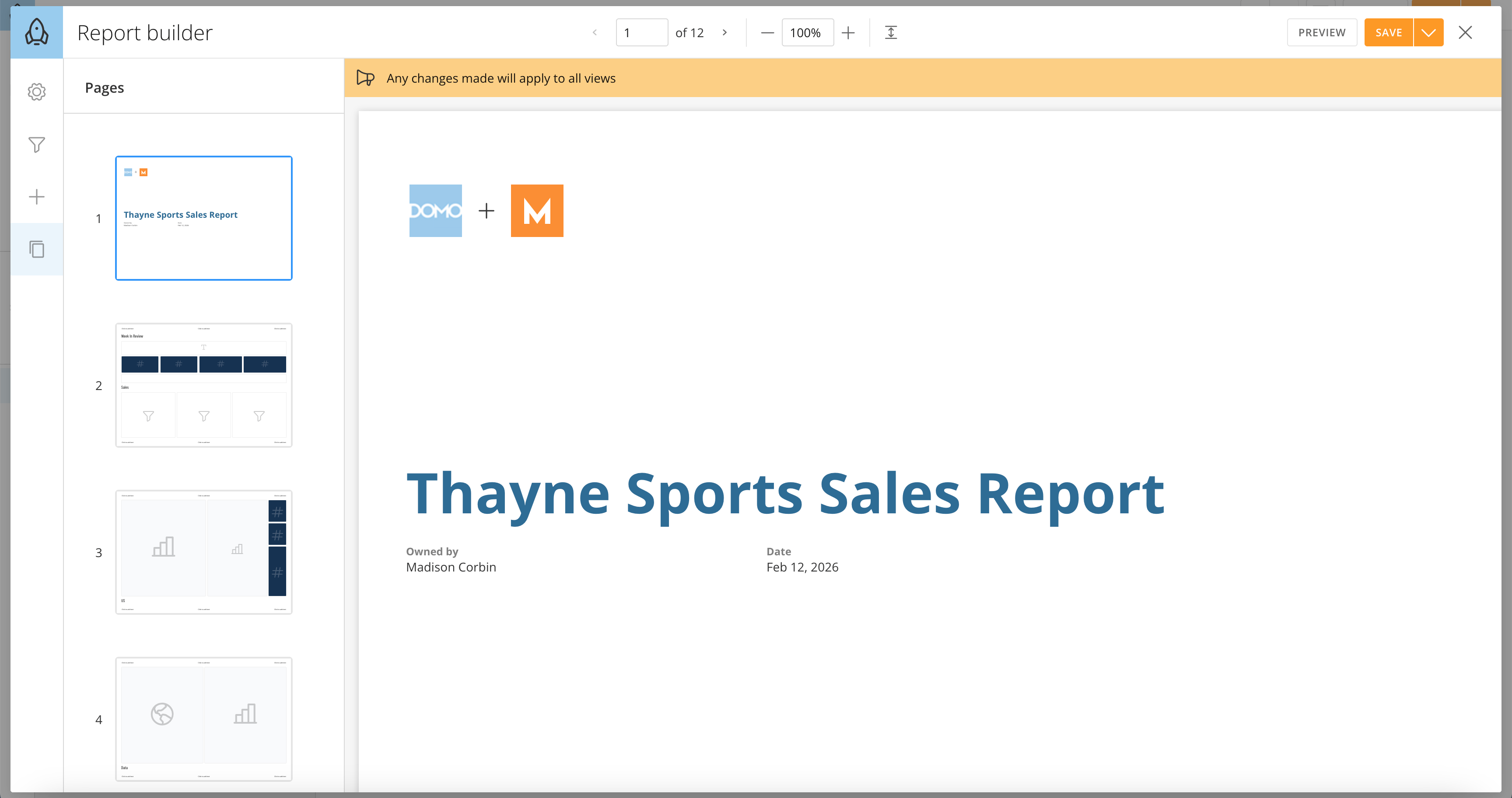The image size is (1512, 798).
Task: Click the fit-to-height icon
Action: pyautogui.click(x=891, y=32)
